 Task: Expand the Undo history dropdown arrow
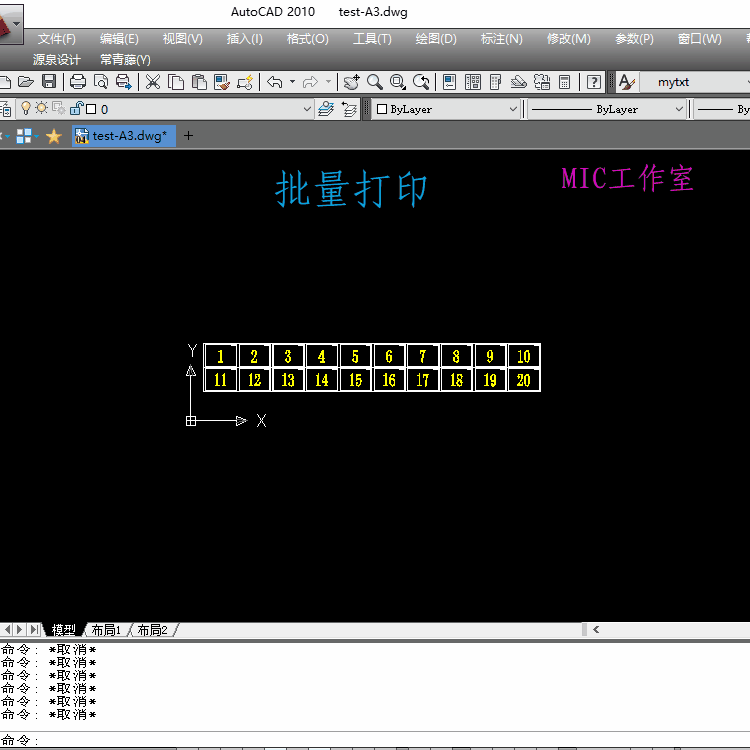click(292, 82)
